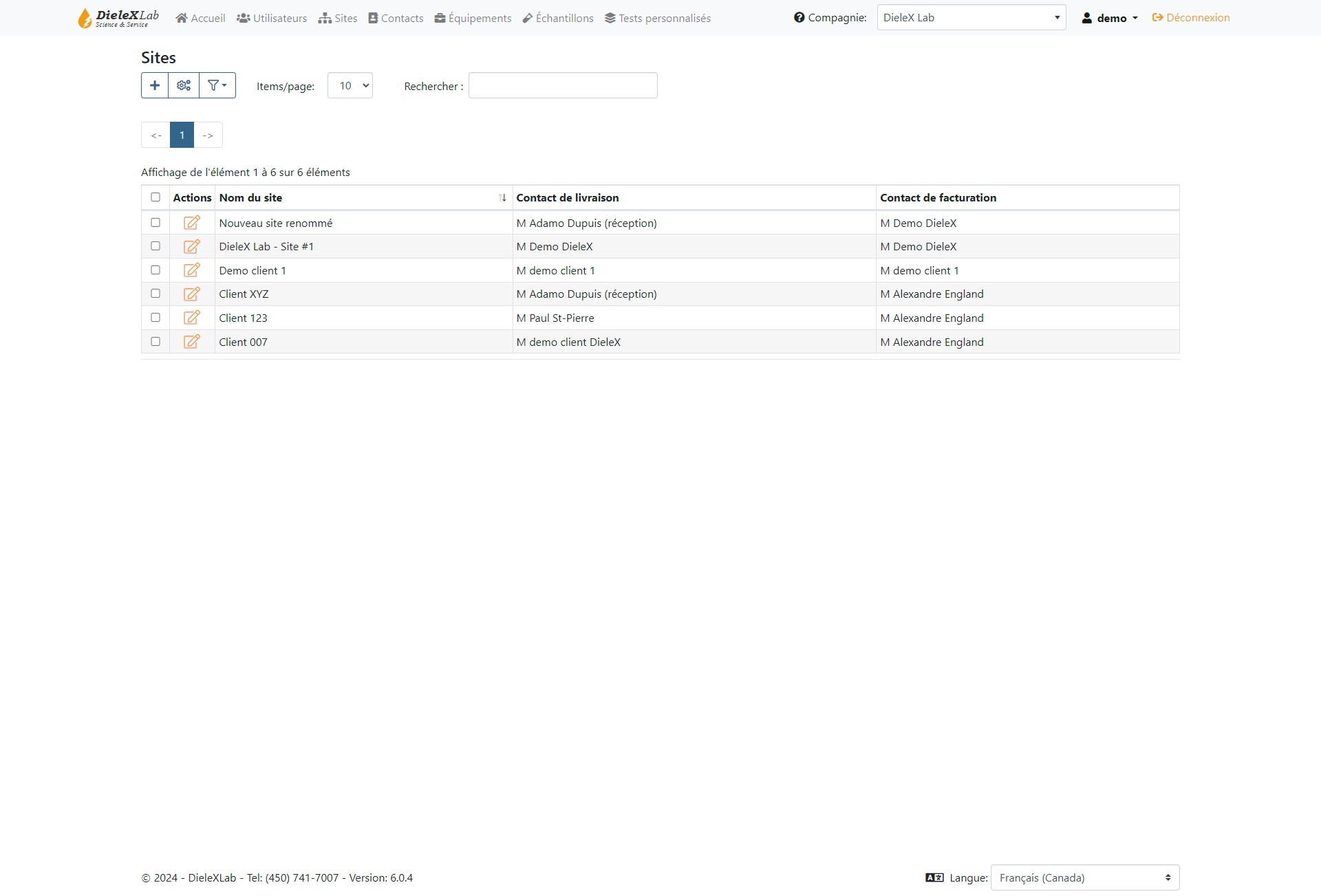Check the box for Client 123
1321x896 pixels.
[155, 318]
